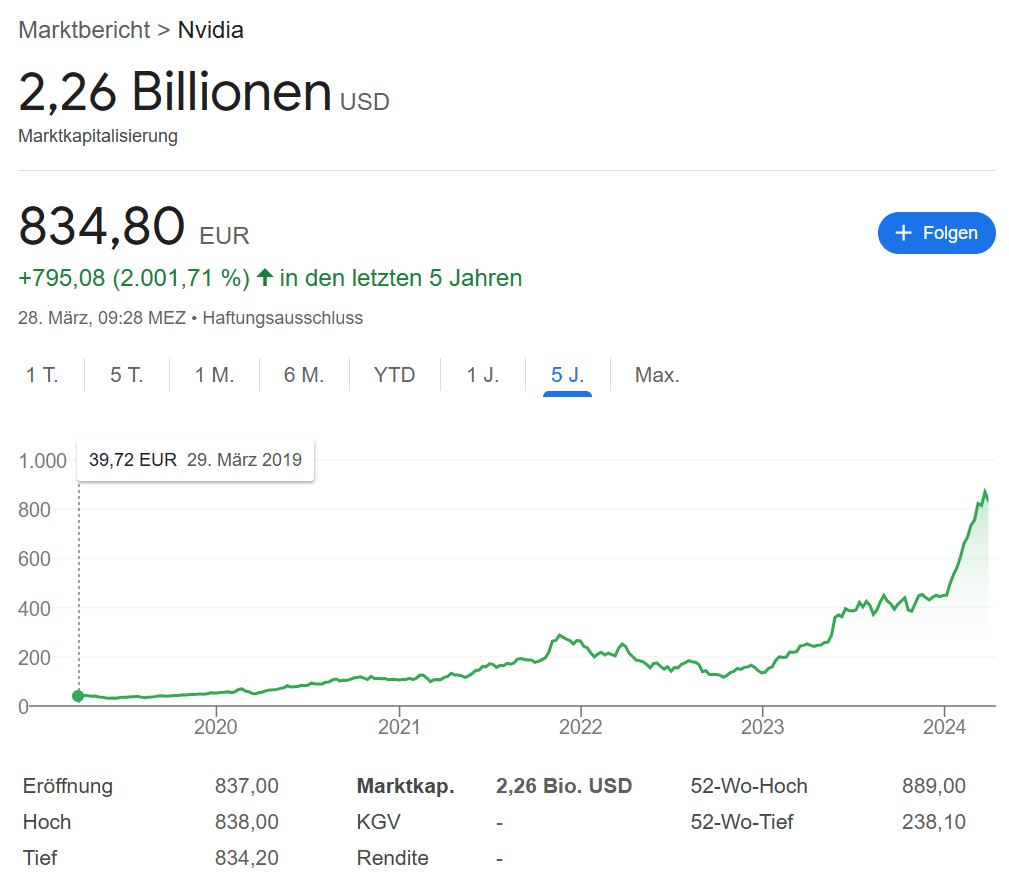
Task: Click the 2022 label on chart axis
Action: click(582, 727)
